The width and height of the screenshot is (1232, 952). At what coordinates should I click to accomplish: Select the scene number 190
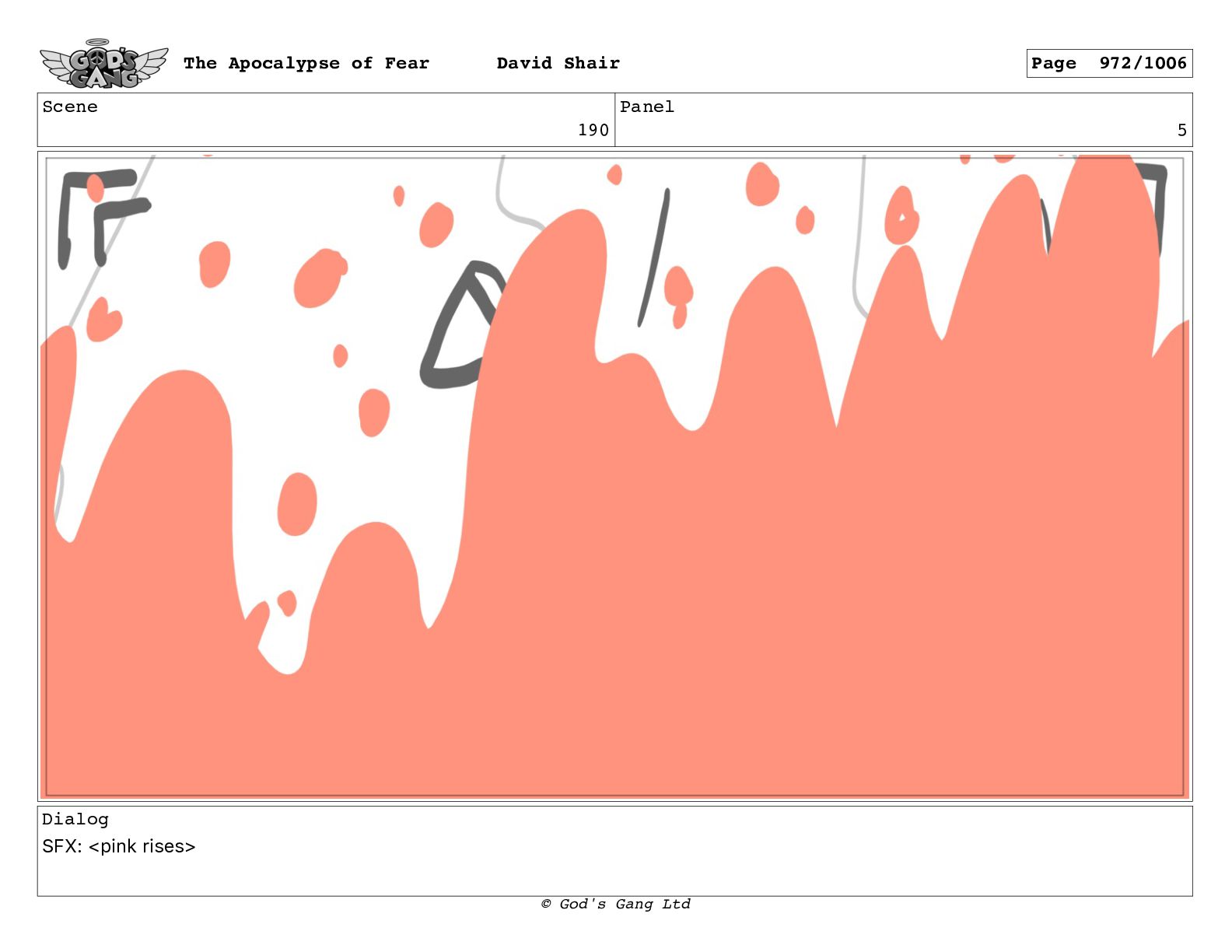(x=593, y=130)
